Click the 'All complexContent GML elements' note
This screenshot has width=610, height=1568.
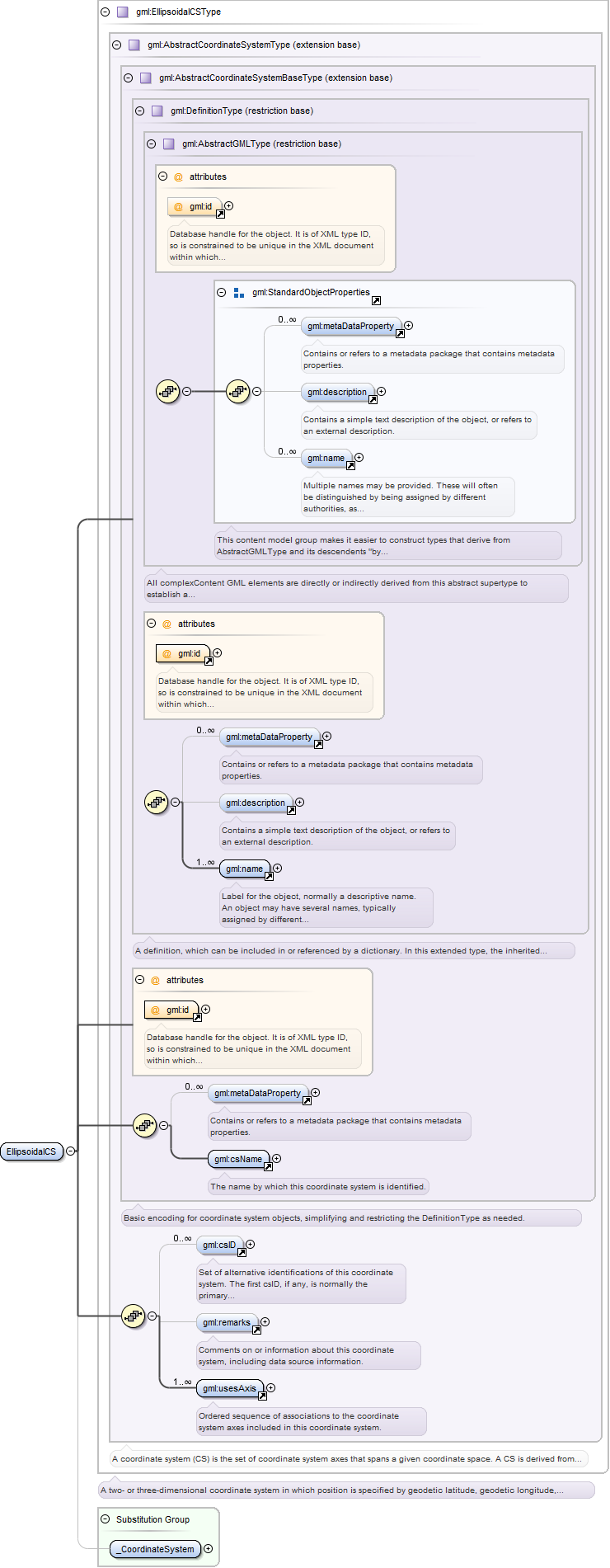[x=356, y=589]
